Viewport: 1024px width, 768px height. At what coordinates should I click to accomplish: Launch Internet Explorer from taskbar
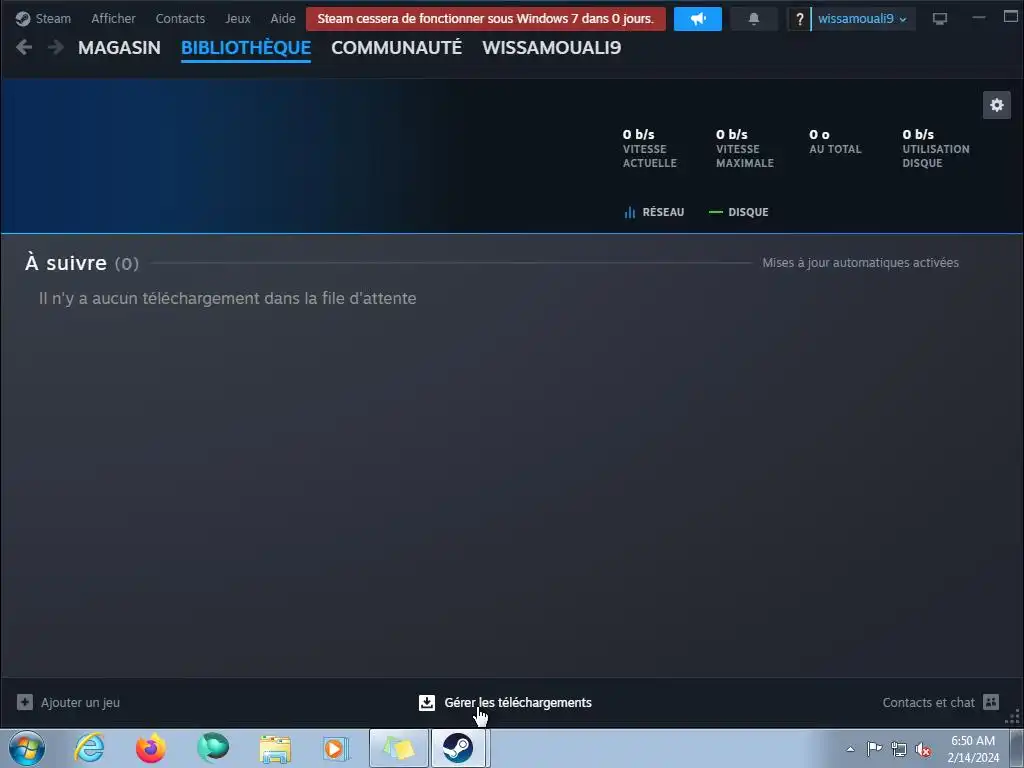pos(89,748)
